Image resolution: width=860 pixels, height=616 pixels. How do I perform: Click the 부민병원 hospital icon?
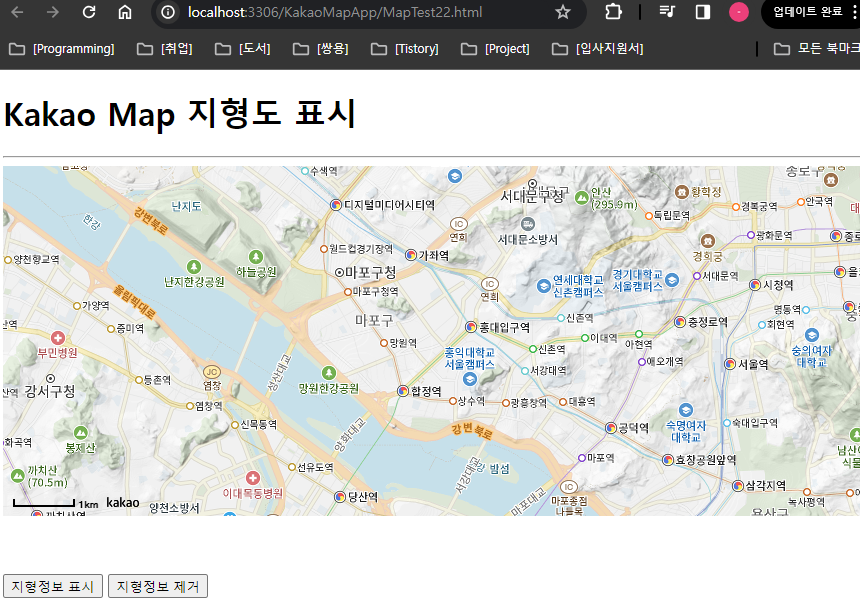click(x=58, y=337)
